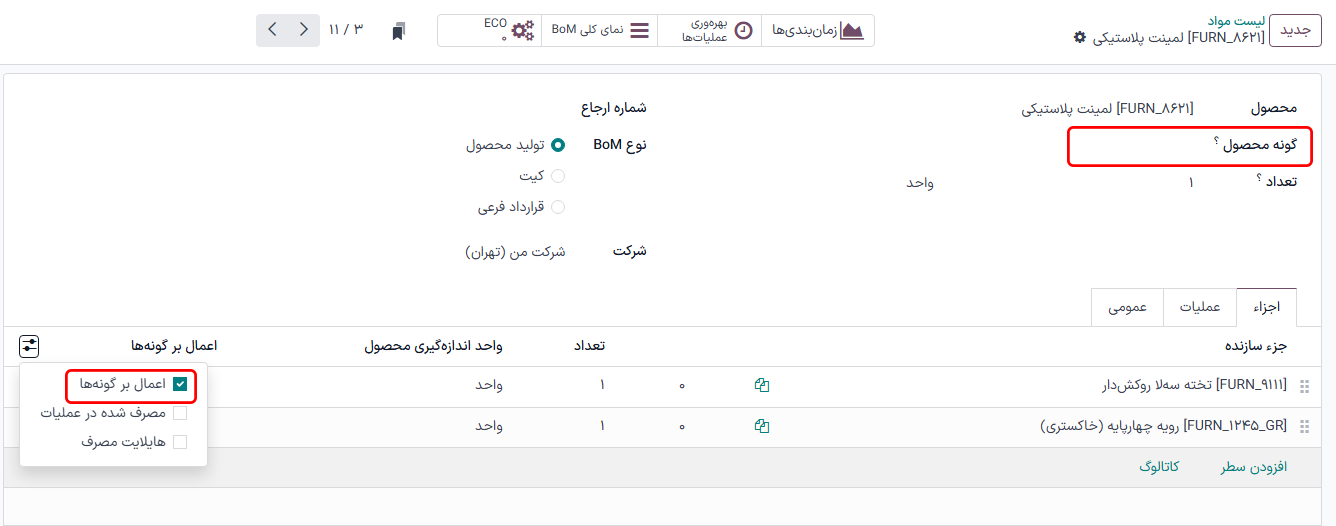Select the کیت BoM type radio
The width and height of the screenshot is (1336, 526).
558,176
